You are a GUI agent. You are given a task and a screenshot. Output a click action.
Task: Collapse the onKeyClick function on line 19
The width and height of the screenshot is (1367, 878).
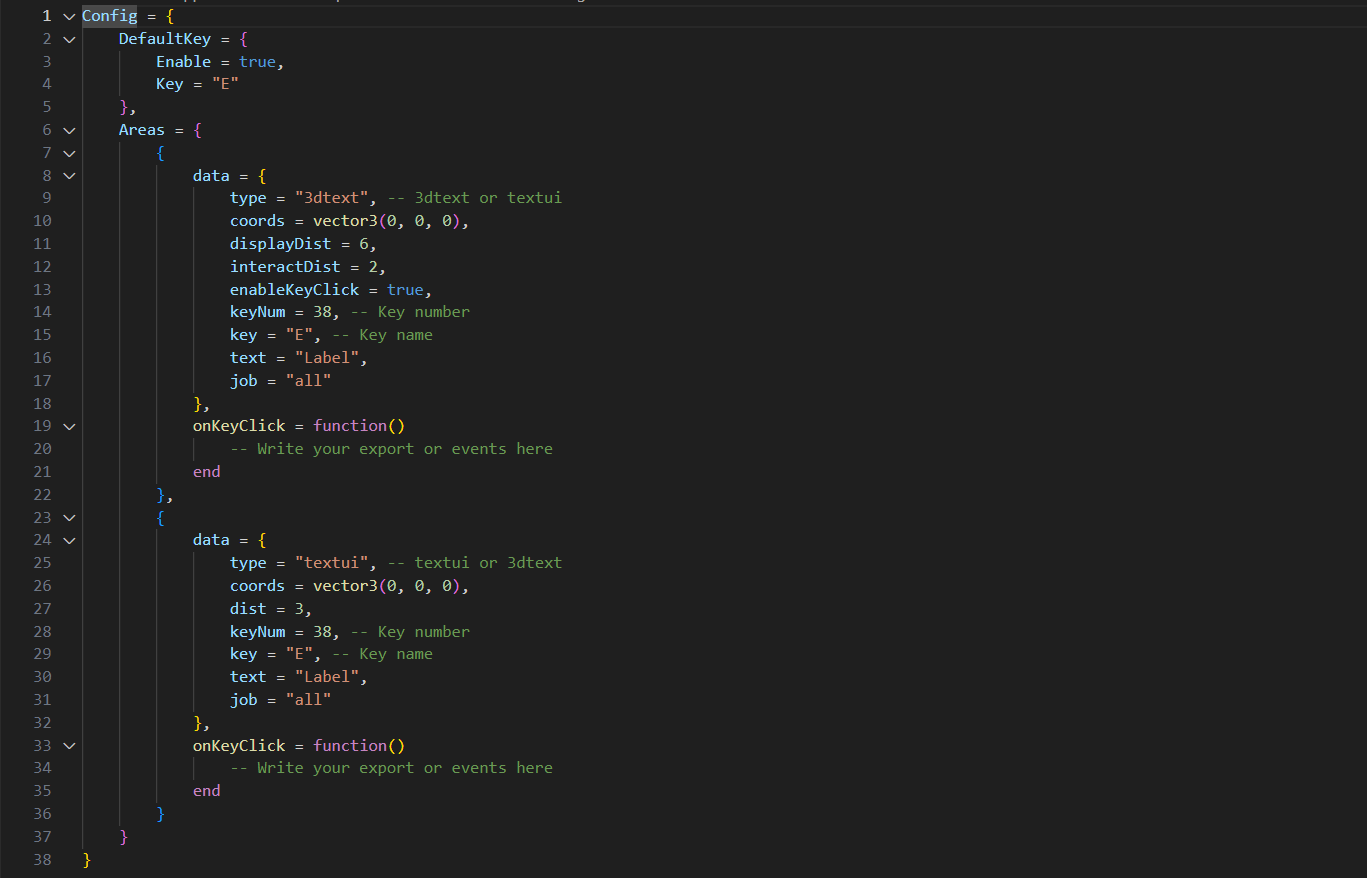68,426
